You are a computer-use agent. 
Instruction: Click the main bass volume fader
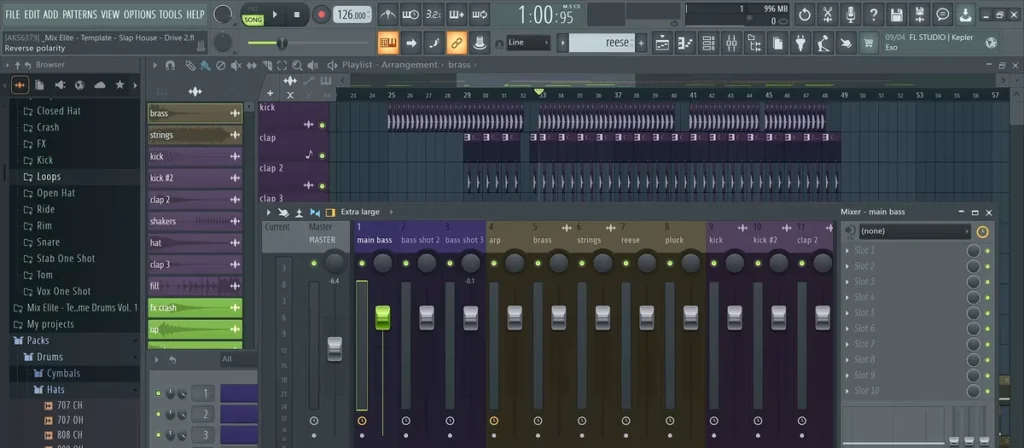tap(383, 318)
